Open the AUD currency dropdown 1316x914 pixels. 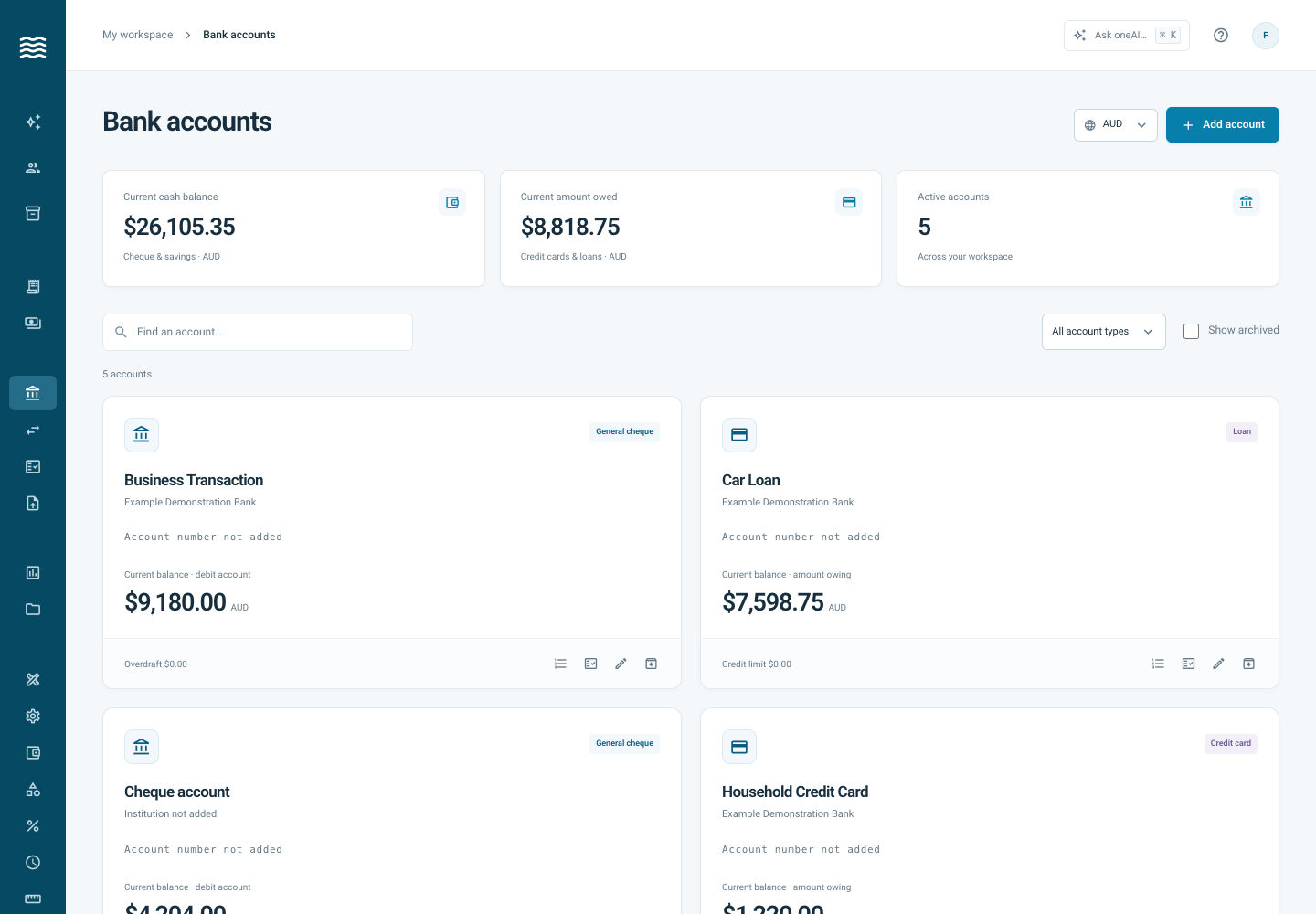(1115, 125)
